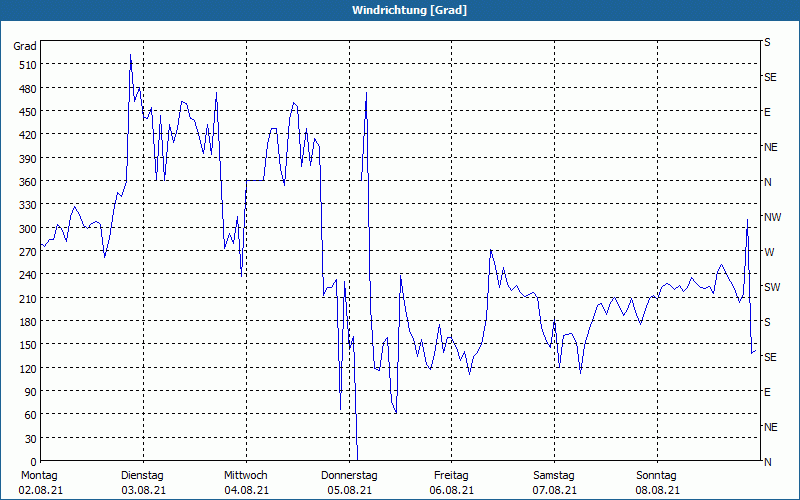
Task: Select the '480' left axis value
Action: pos(28,89)
